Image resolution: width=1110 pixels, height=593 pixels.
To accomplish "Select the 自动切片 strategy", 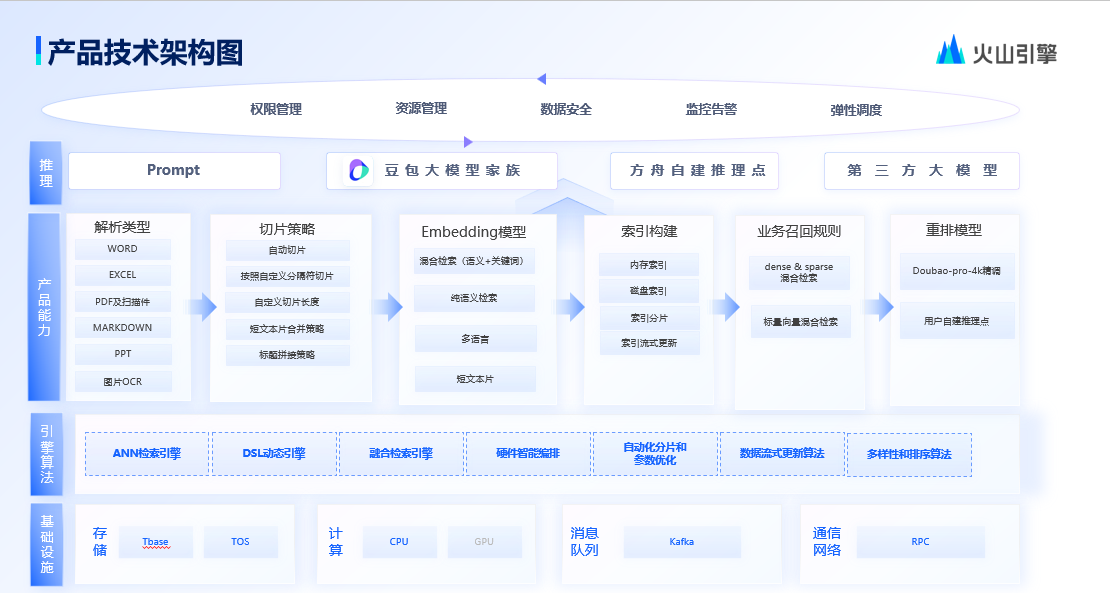I will [287, 251].
